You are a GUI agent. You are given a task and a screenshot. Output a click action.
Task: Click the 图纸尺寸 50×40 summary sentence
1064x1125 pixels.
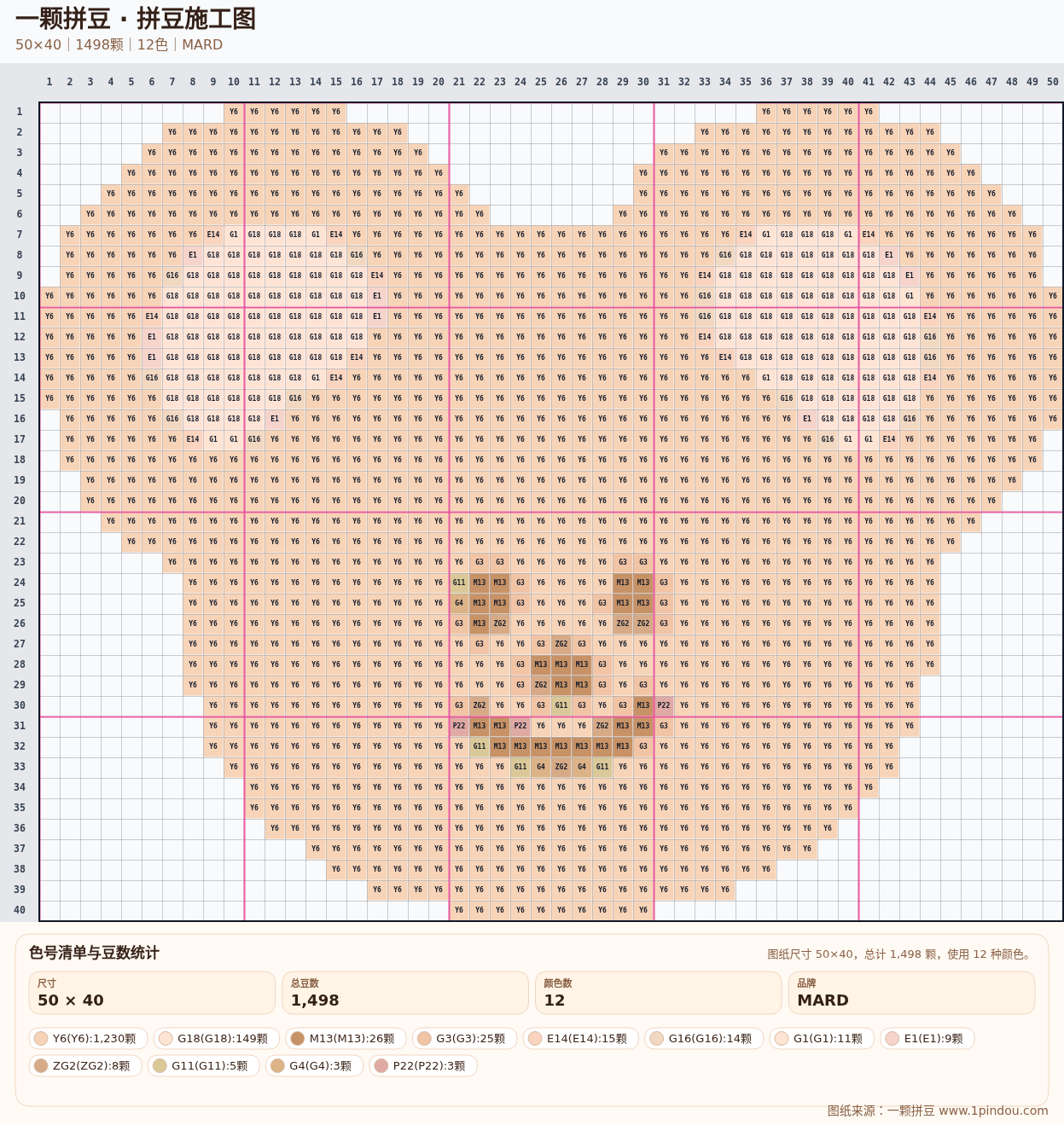tap(901, 954)
